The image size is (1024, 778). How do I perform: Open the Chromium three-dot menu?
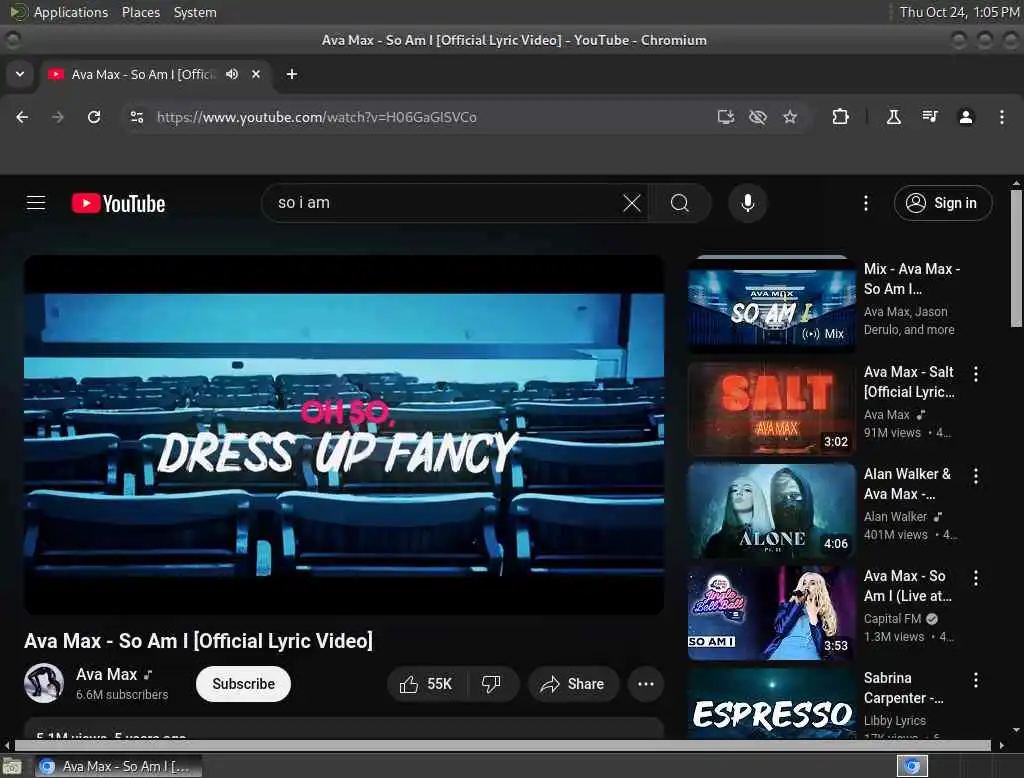[x=1002, y=117]
